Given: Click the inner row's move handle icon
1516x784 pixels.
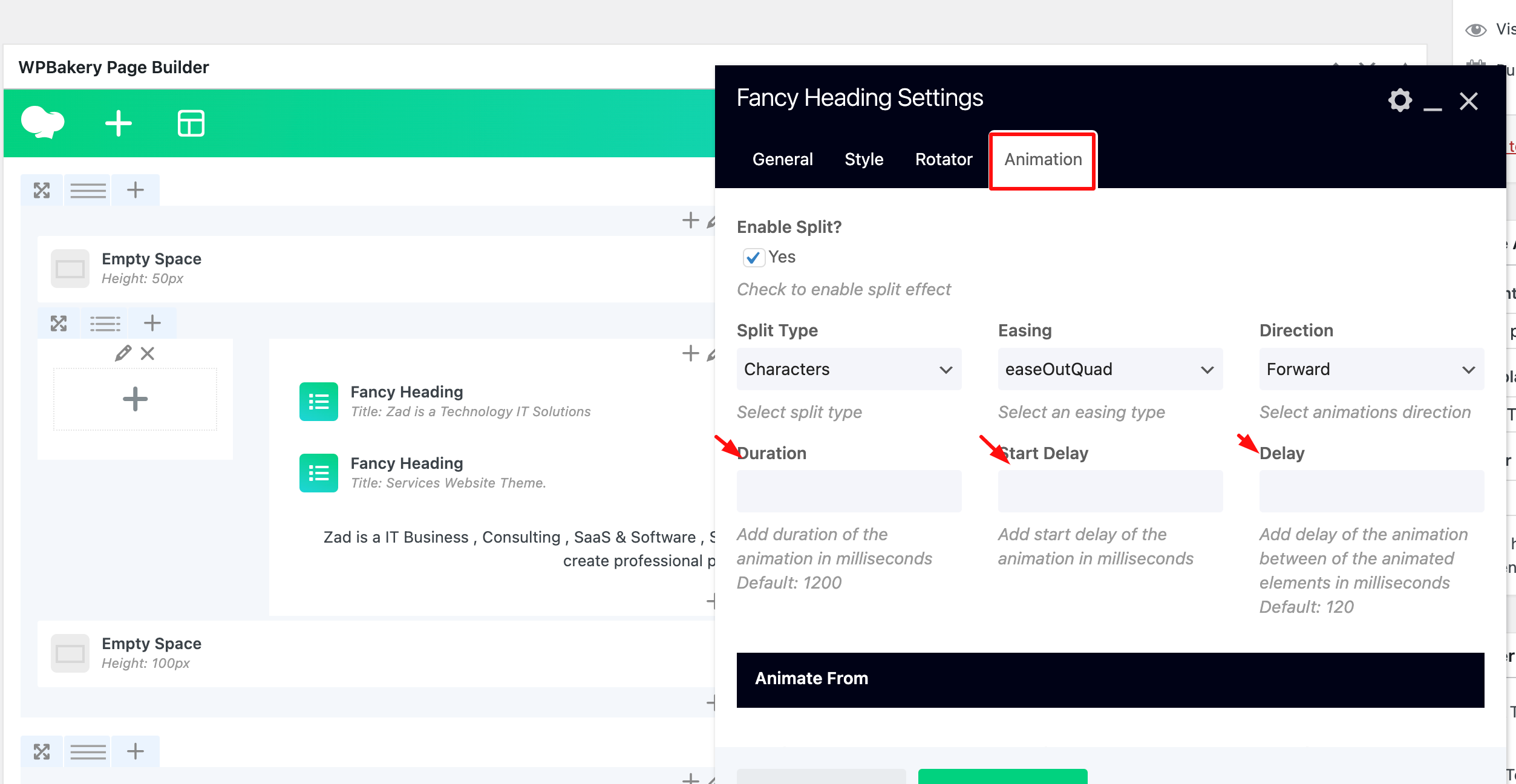Looking at the screenshot, I should point(59,324).
